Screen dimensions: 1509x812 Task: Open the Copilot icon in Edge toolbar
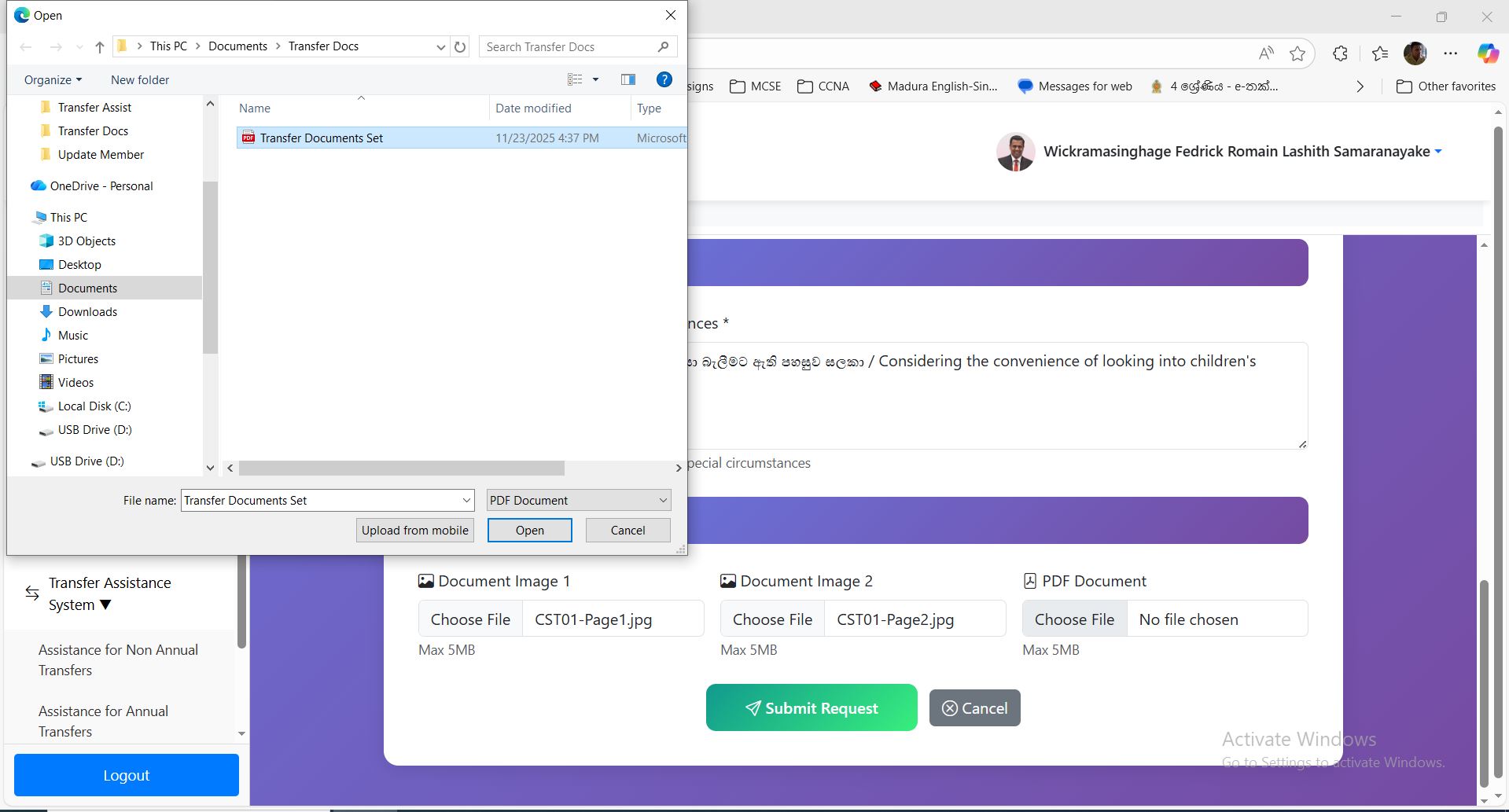1487,53
